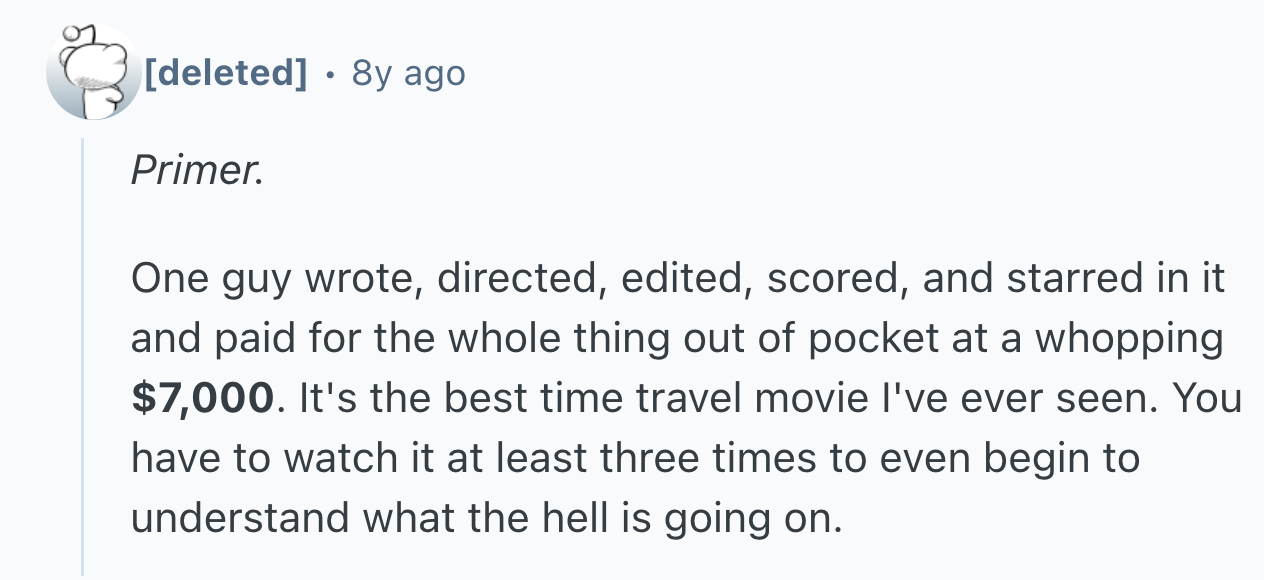The image size is (1264, 580).
Task: Click the words "One guy wrote"
Action: pyautogui.click(x=263, y=279)
